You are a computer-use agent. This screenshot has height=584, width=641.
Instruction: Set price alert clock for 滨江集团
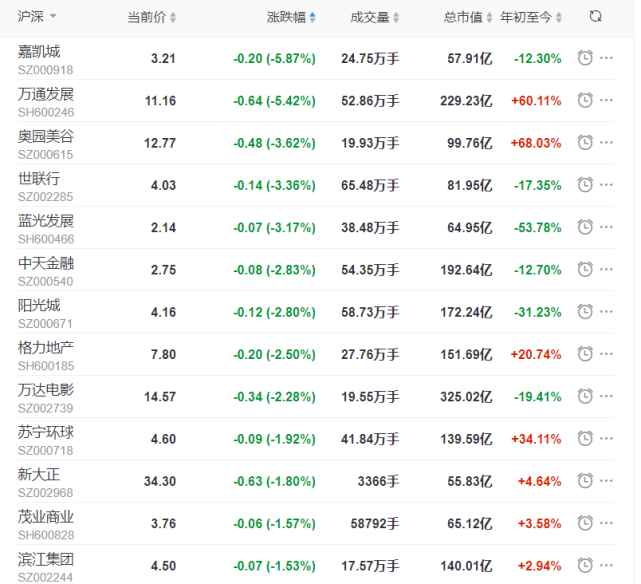tap(585, 566)
